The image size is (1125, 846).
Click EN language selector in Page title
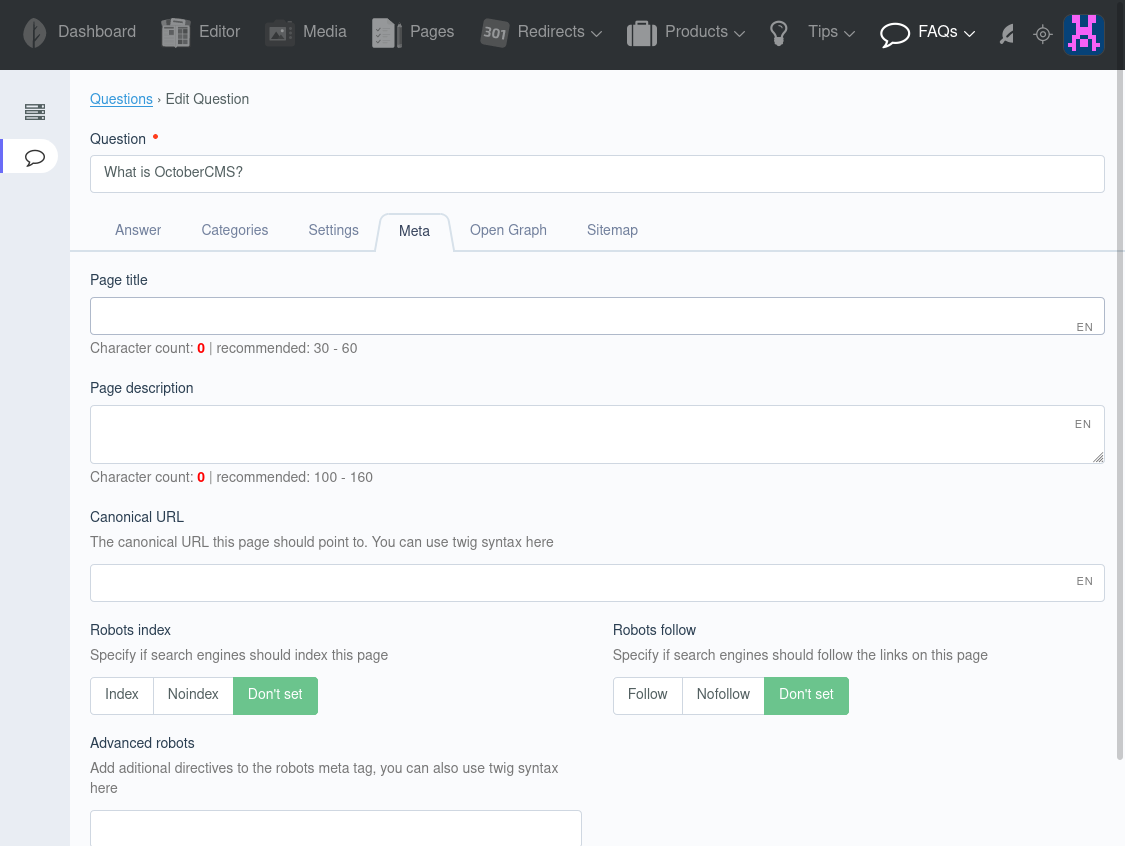[x=1084, y=327]
